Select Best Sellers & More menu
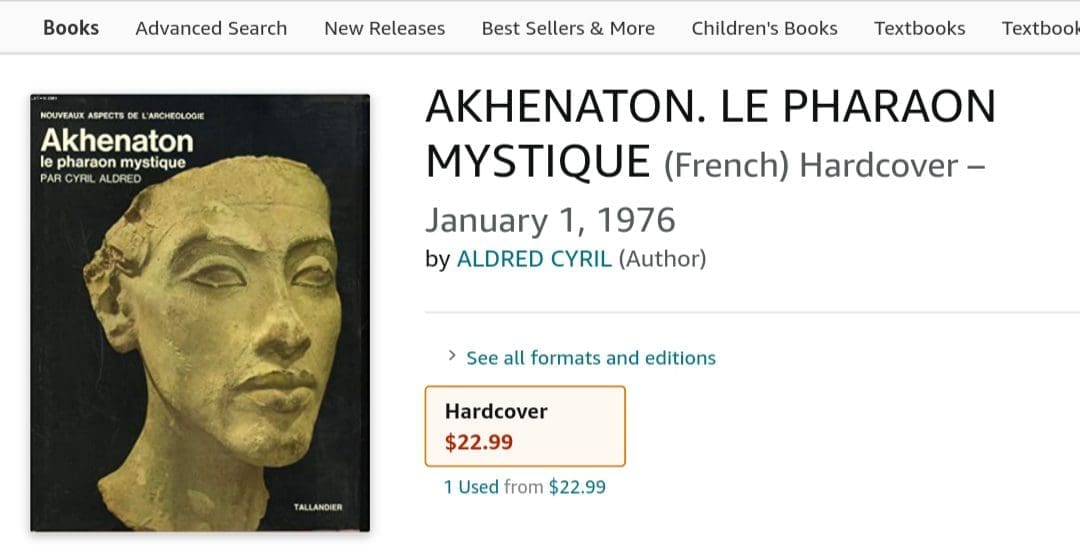 point(568,28)
